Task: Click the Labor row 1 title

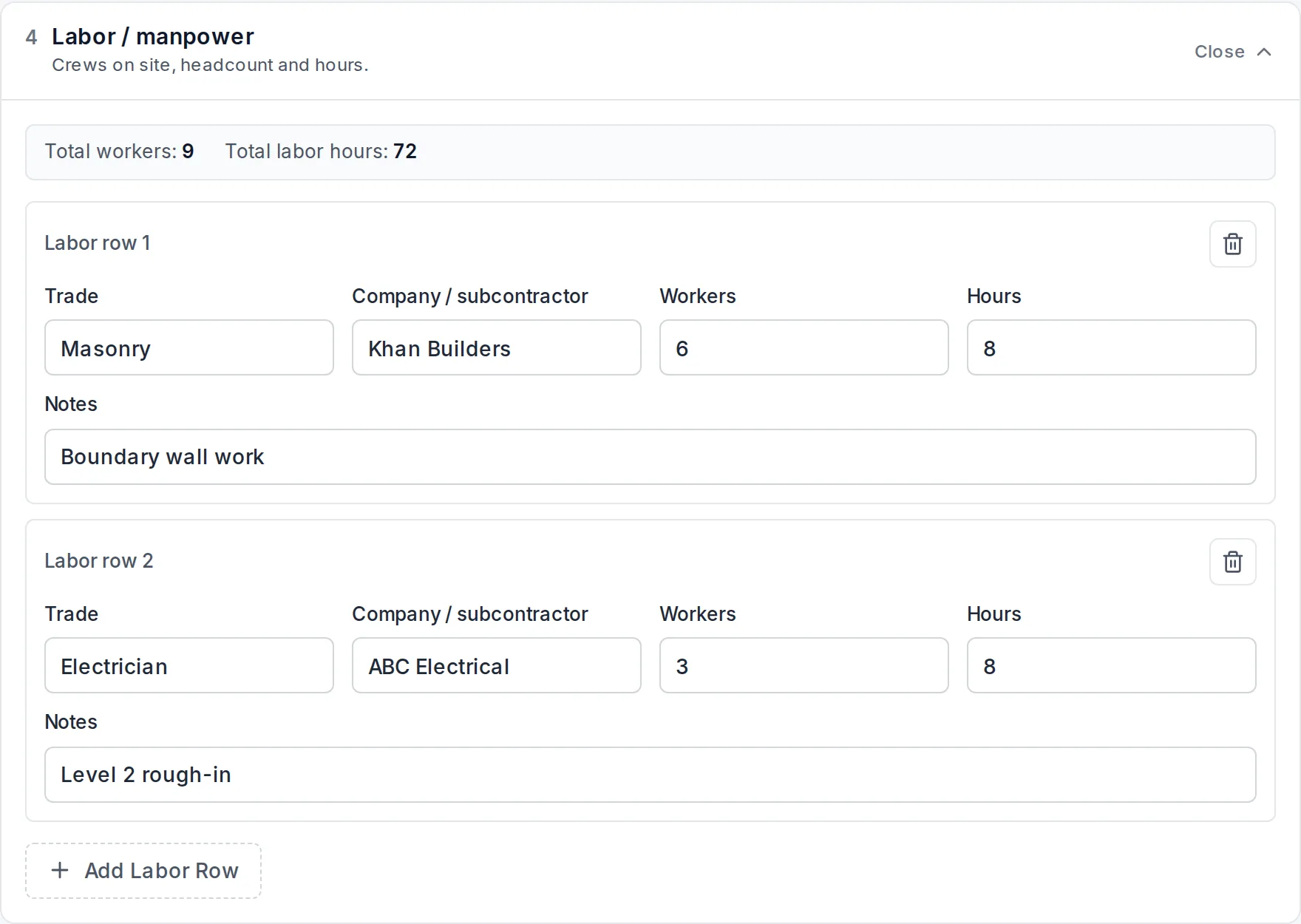Action: tap(98, 243)
